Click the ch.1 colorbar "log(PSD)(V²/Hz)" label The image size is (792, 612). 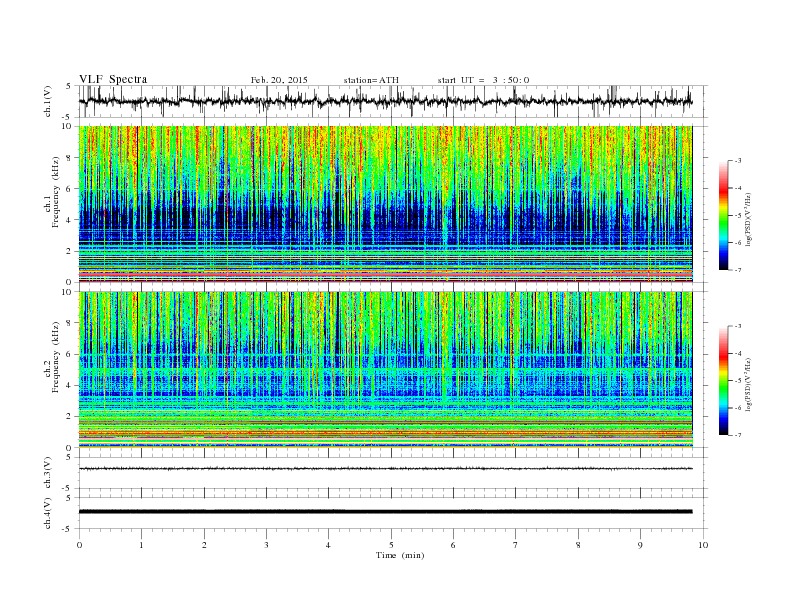pyautogui.click(x=748, y=218)
